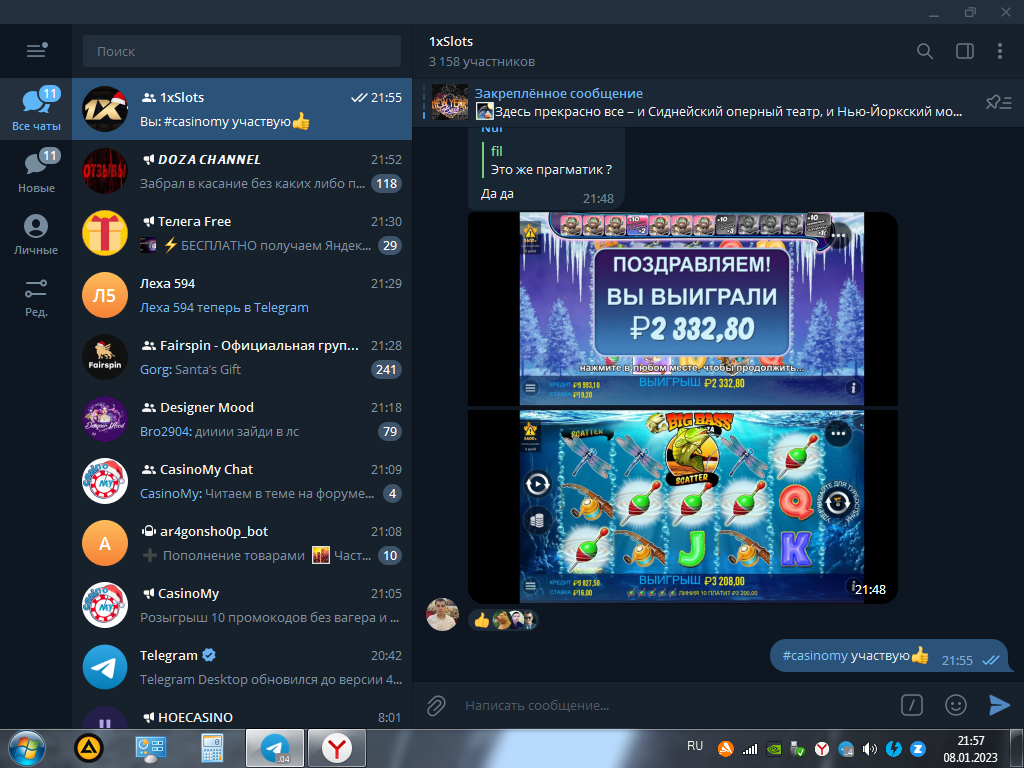Unpin or view pinned messages list icon

[997, 102]
